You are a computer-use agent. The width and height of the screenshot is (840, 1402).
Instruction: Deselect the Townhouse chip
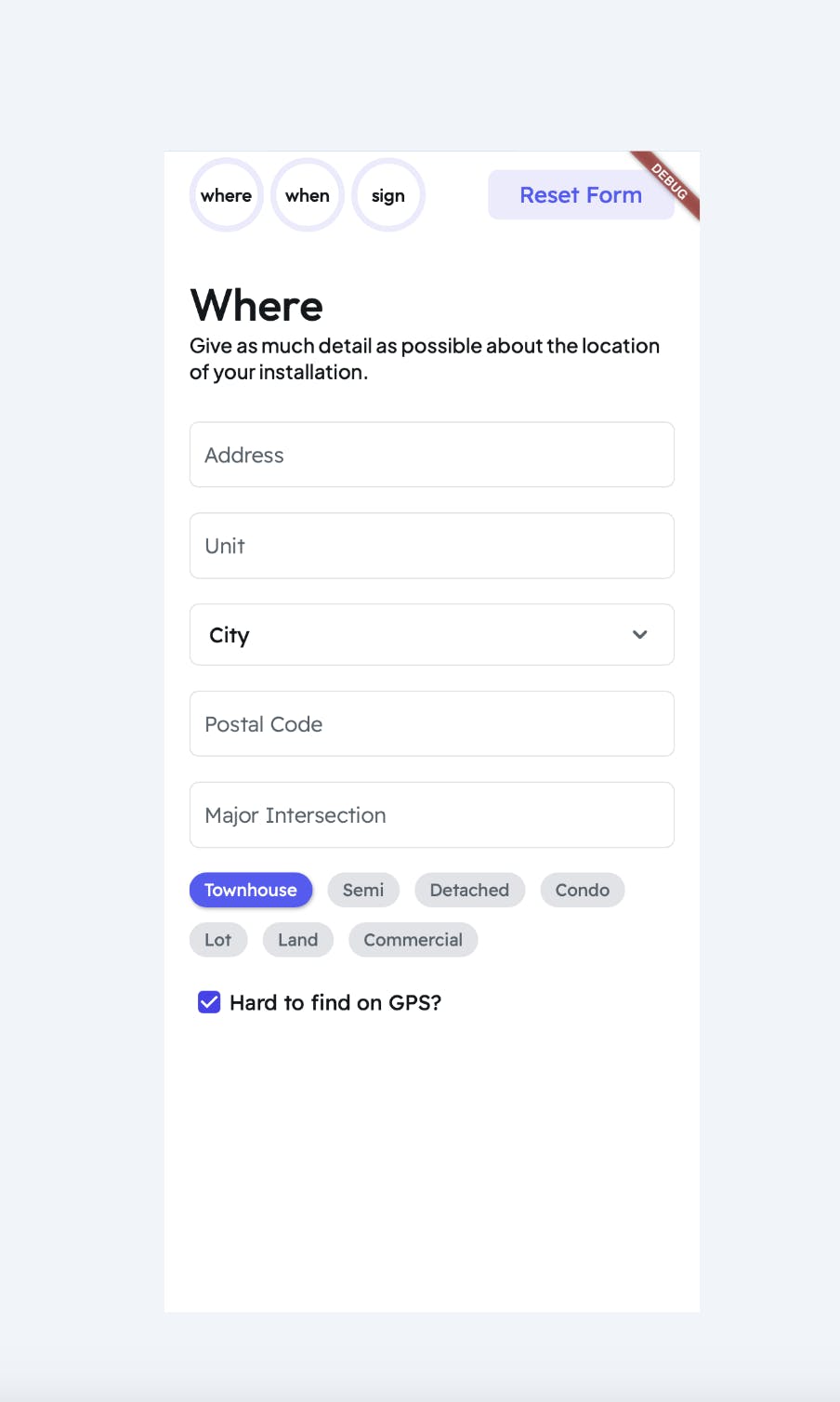click(251, 890)
